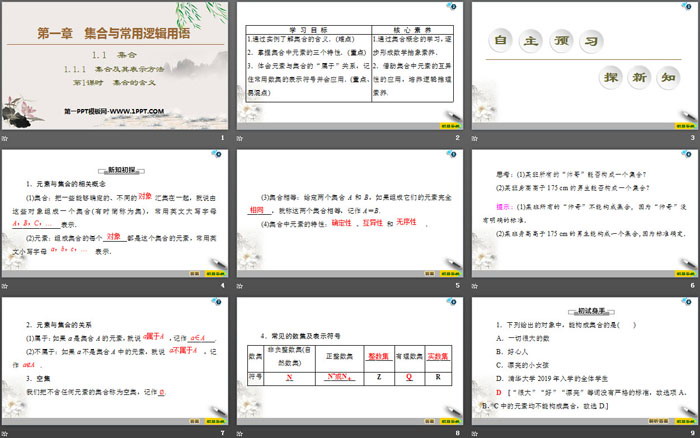Click the star icon under slide 7
Viewport: 700px width, 438px height.
click(x=6, y=434)
